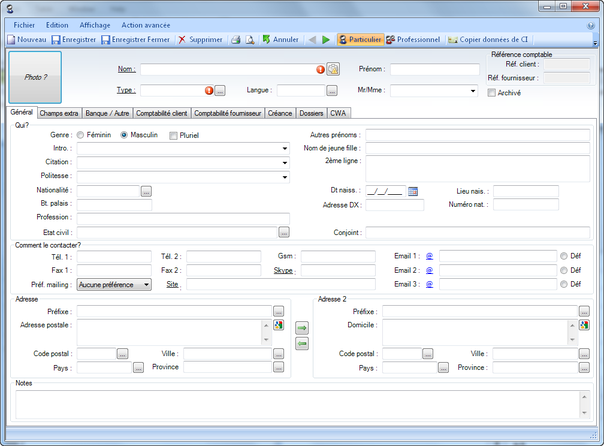Open calendar picker for Dt naiss.
This screenshot has height=446, width=604.
tap(413, 190)
